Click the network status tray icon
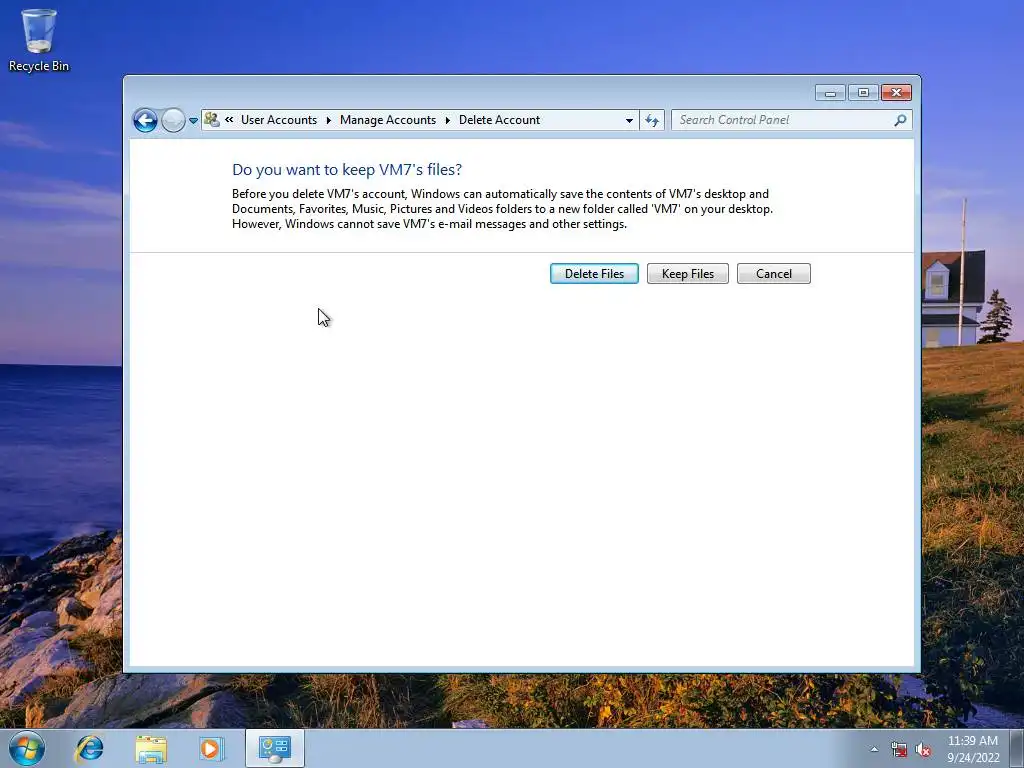The height and width of the screenshot is (768, 1024). point(899,749)
